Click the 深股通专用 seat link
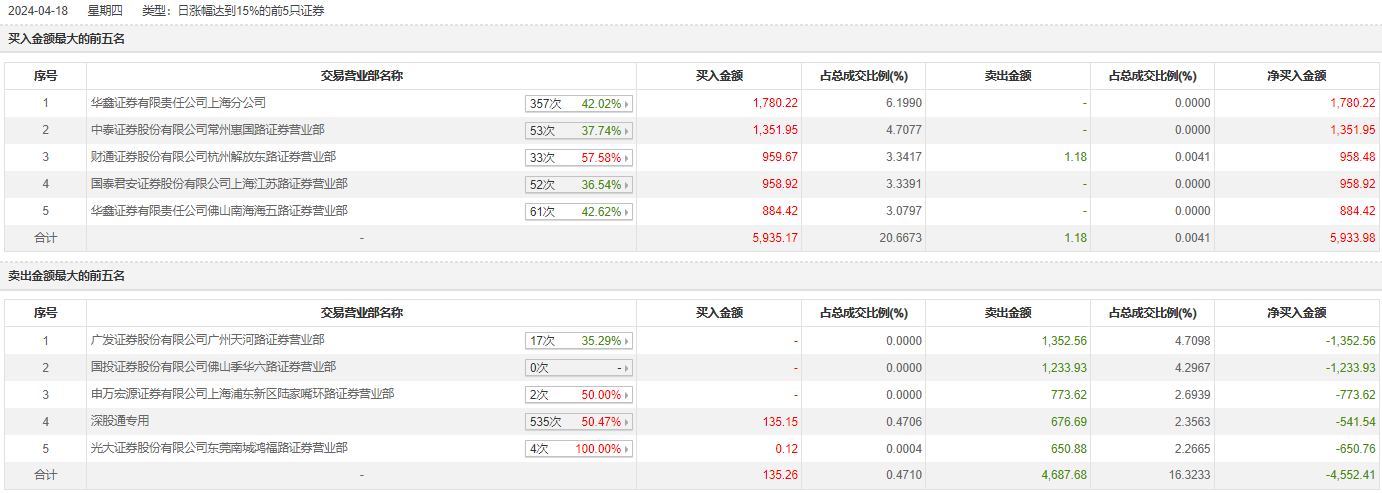This screenshot has height=493, width=1382. pos(120,421)
